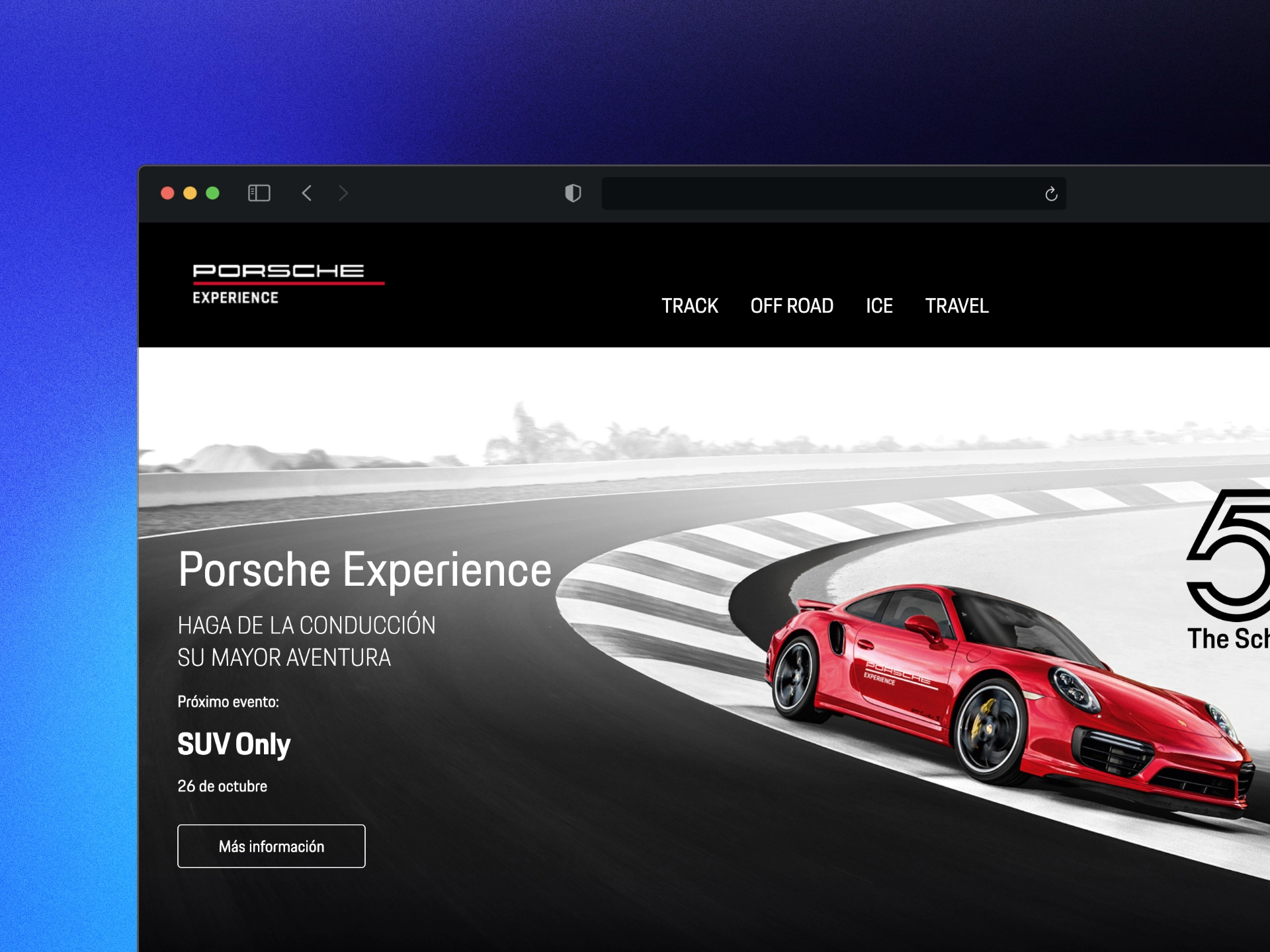Click the SUV Only event title
Image resolution: width=1270 pixels, height=952 pixels.
[234, 744]
